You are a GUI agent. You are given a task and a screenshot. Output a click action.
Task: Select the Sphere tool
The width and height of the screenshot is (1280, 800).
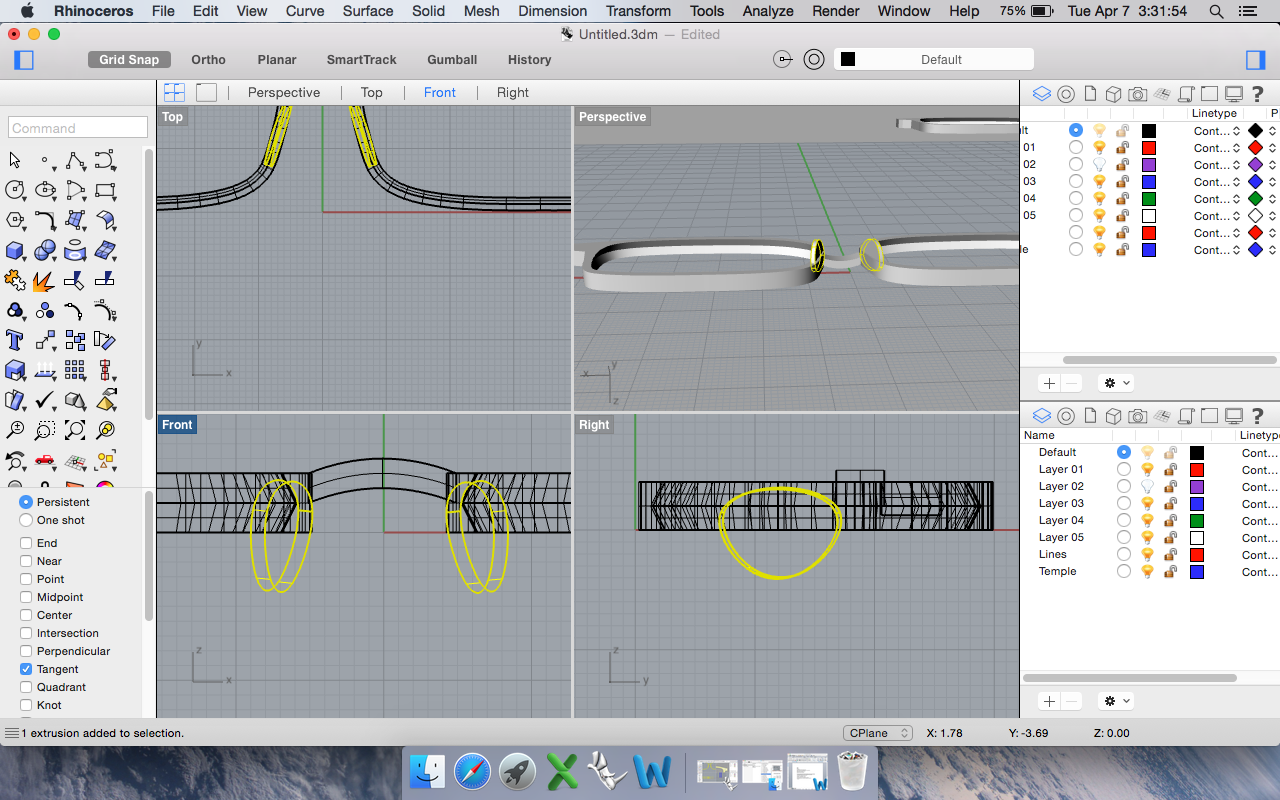[x=44, y=250]
